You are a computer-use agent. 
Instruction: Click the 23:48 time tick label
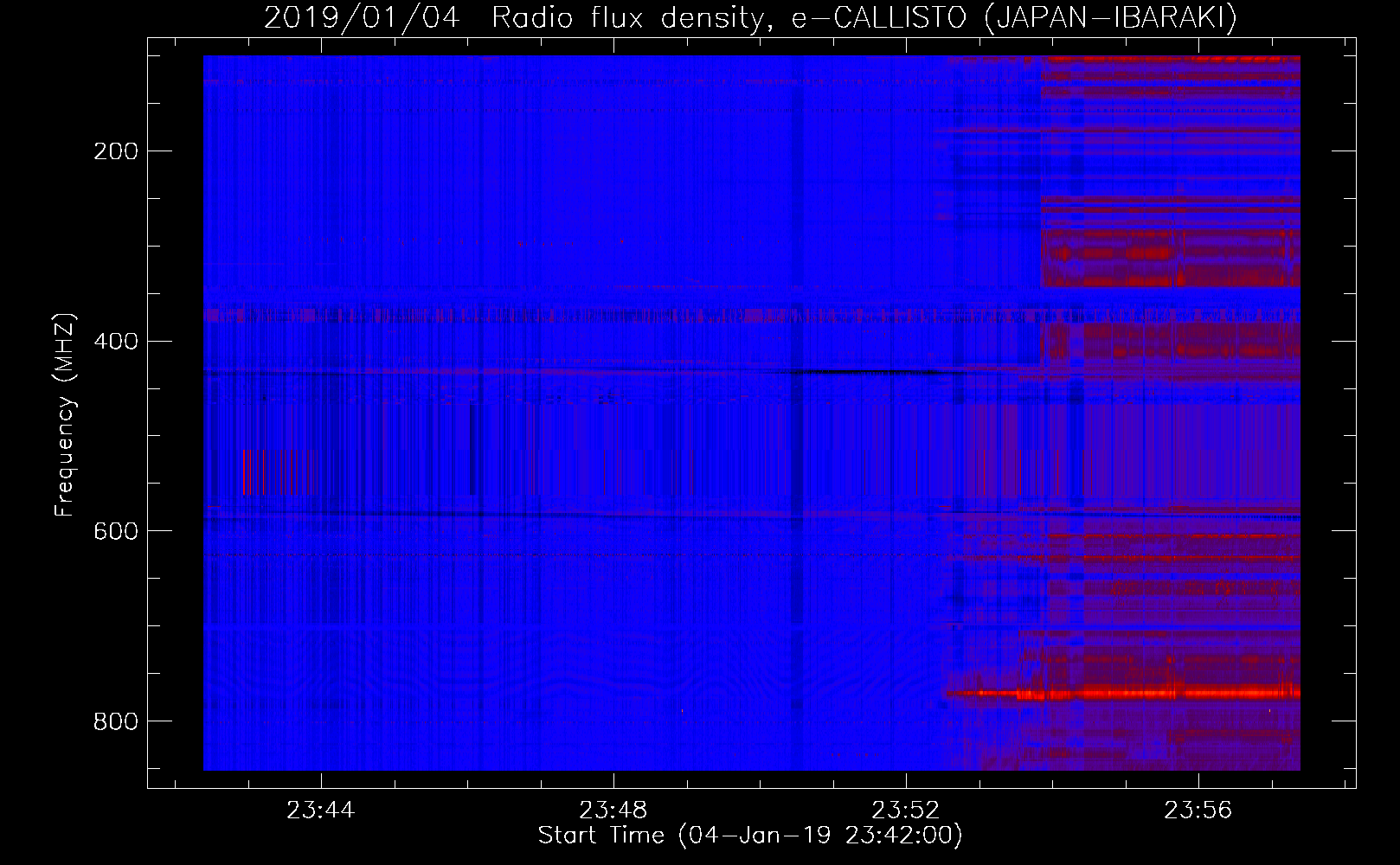pyautogui.click(x=613, y=811)
